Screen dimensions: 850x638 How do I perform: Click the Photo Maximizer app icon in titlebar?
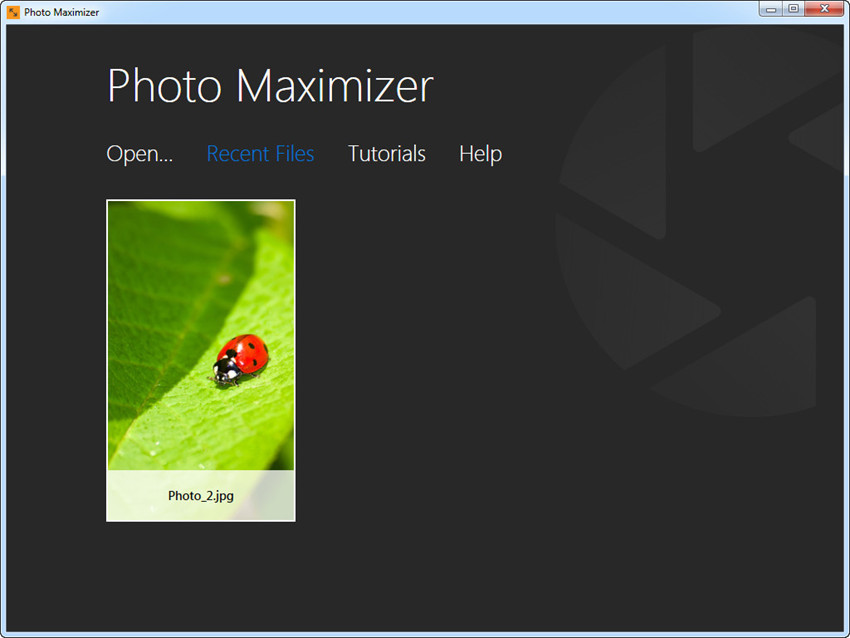click(12, 11)
